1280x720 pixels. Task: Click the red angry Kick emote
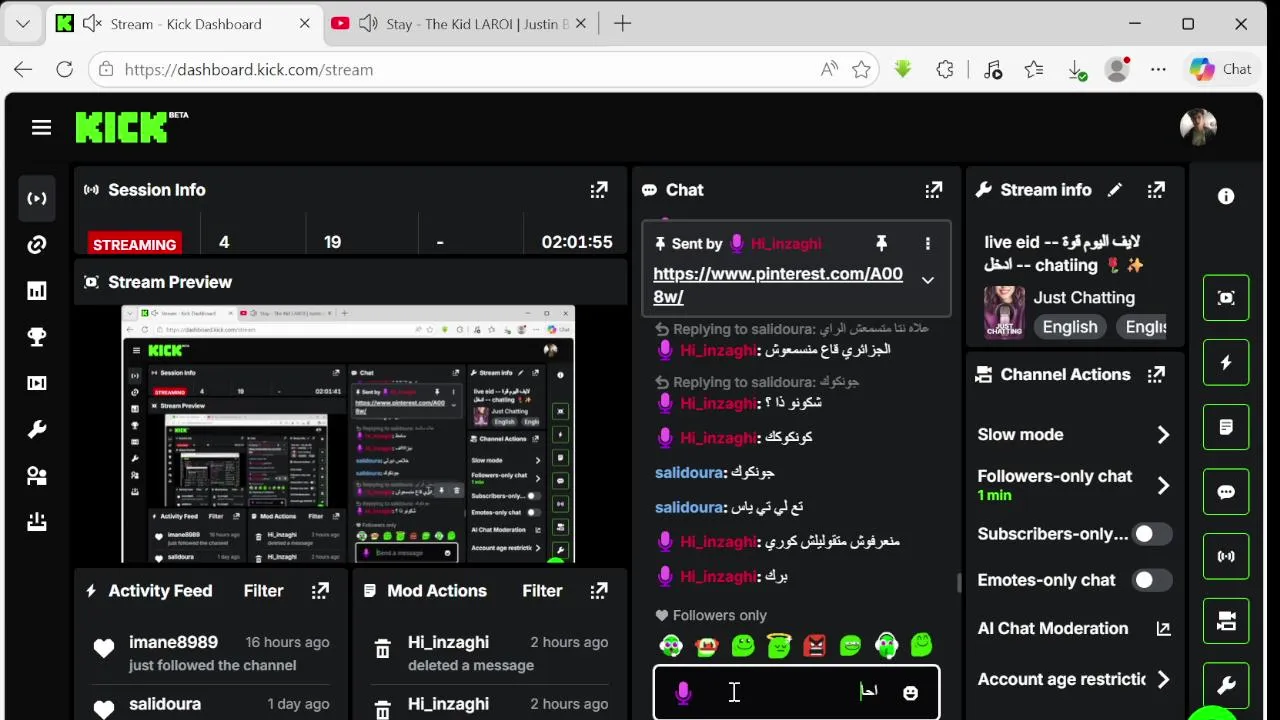click(814, 646)
